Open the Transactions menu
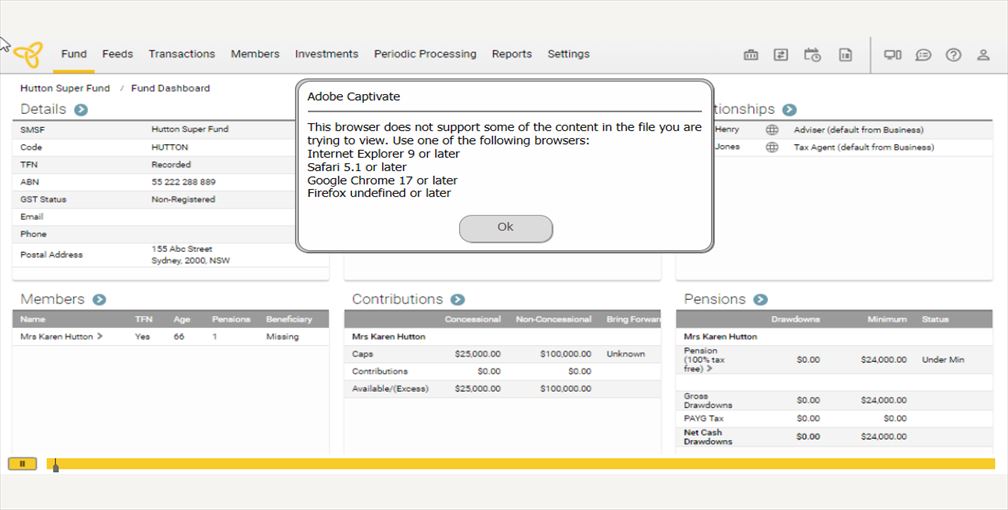 pos(182,54)
